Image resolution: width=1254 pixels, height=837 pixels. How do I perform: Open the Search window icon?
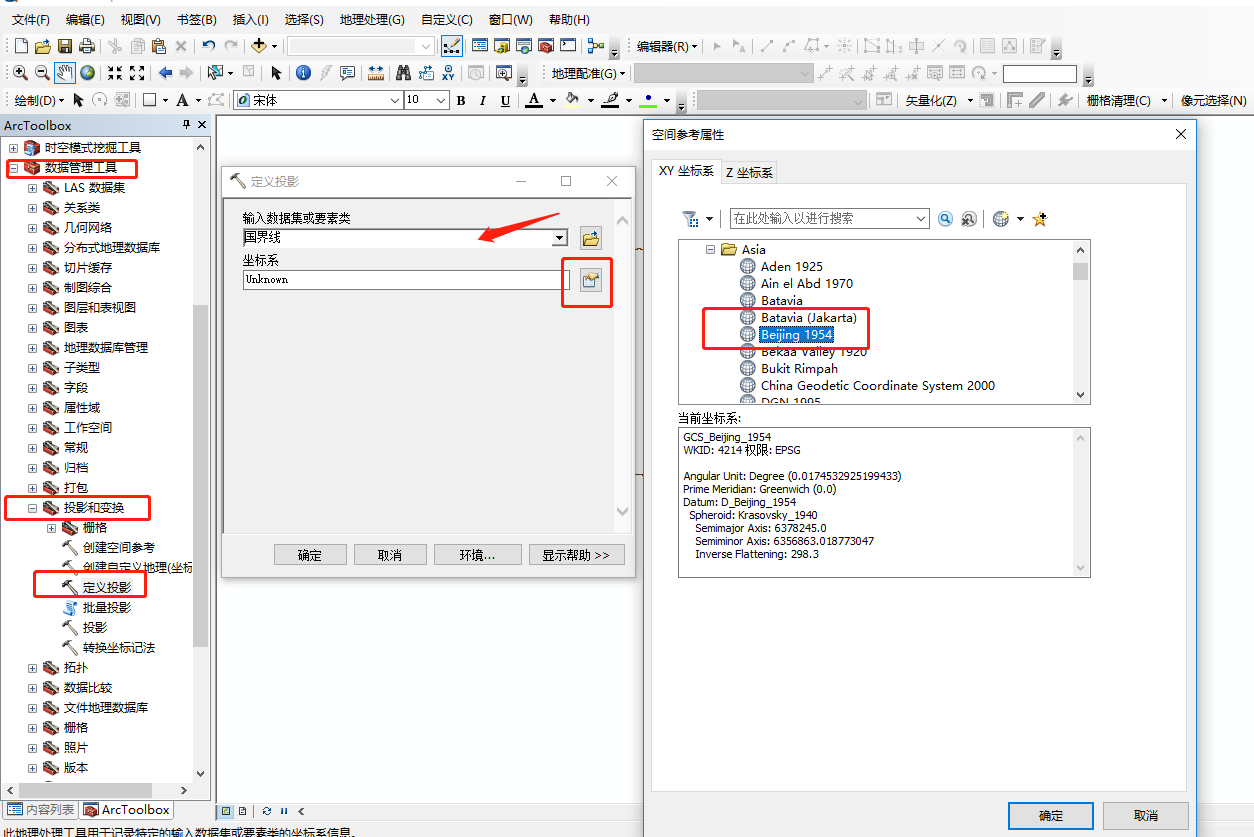(x=524, y=46)
